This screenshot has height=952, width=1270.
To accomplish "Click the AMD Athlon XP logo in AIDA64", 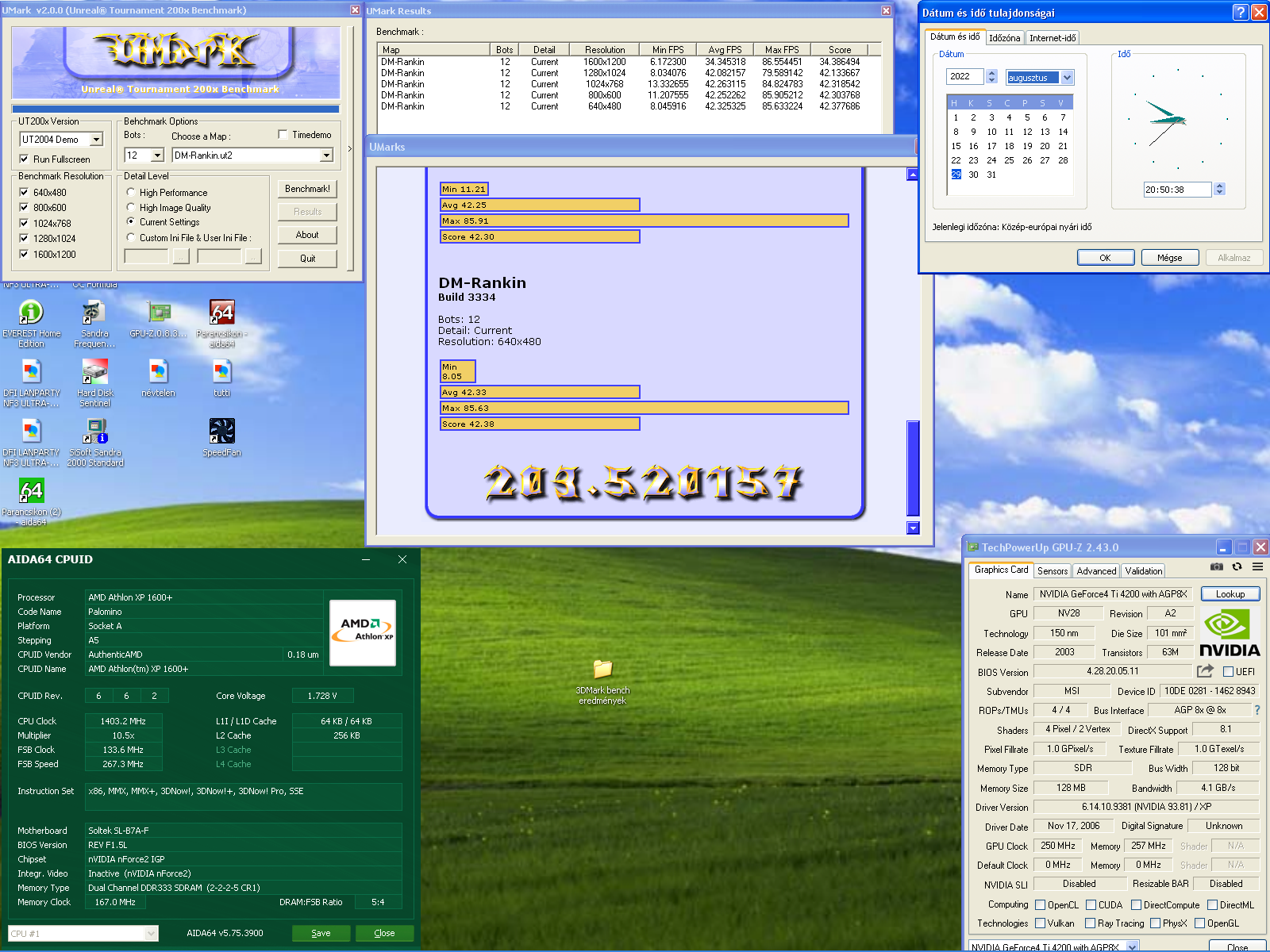I will pyautogui.click(x=363, y=632).
